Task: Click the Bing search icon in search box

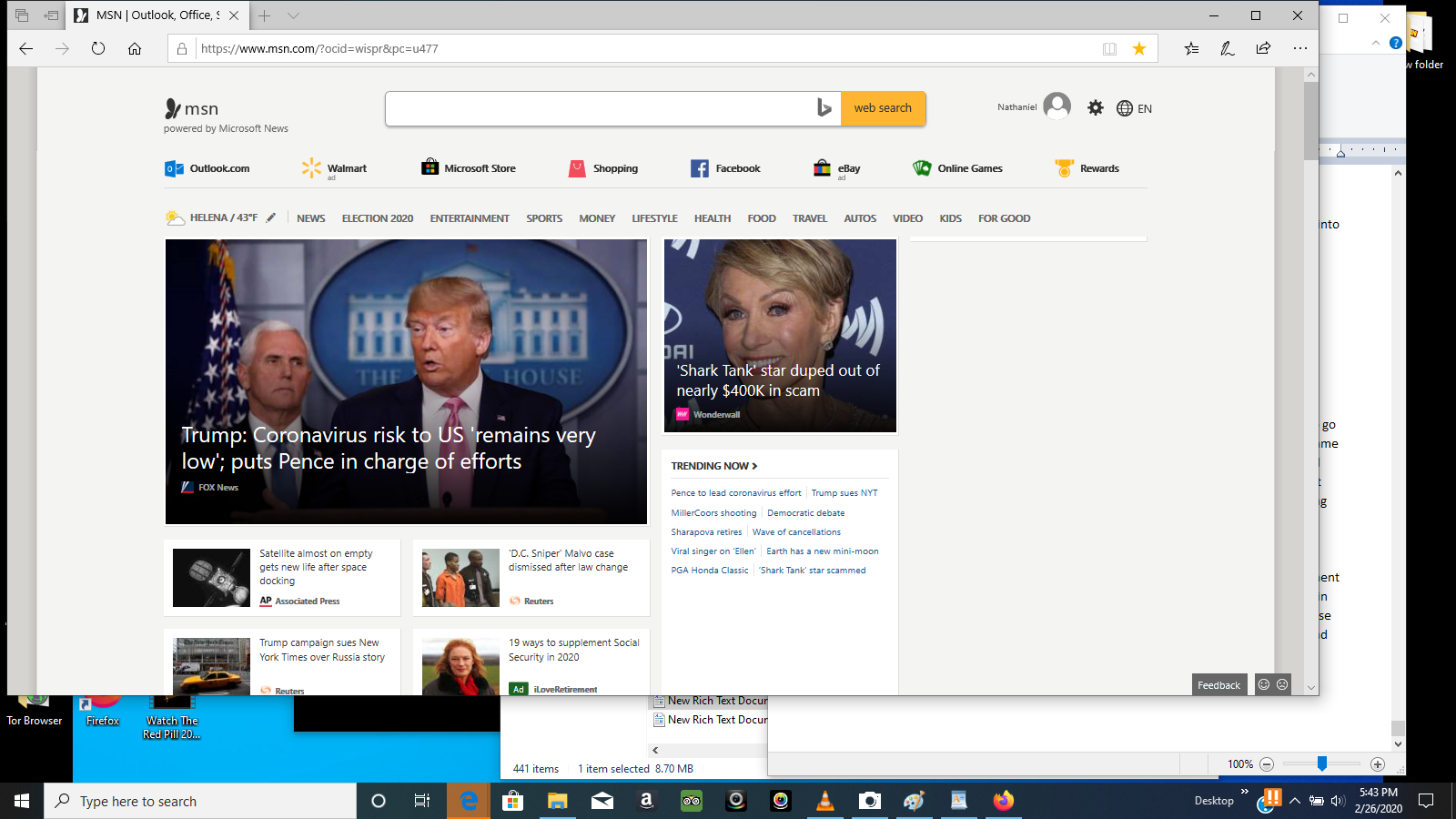Action: click(824, 108)
